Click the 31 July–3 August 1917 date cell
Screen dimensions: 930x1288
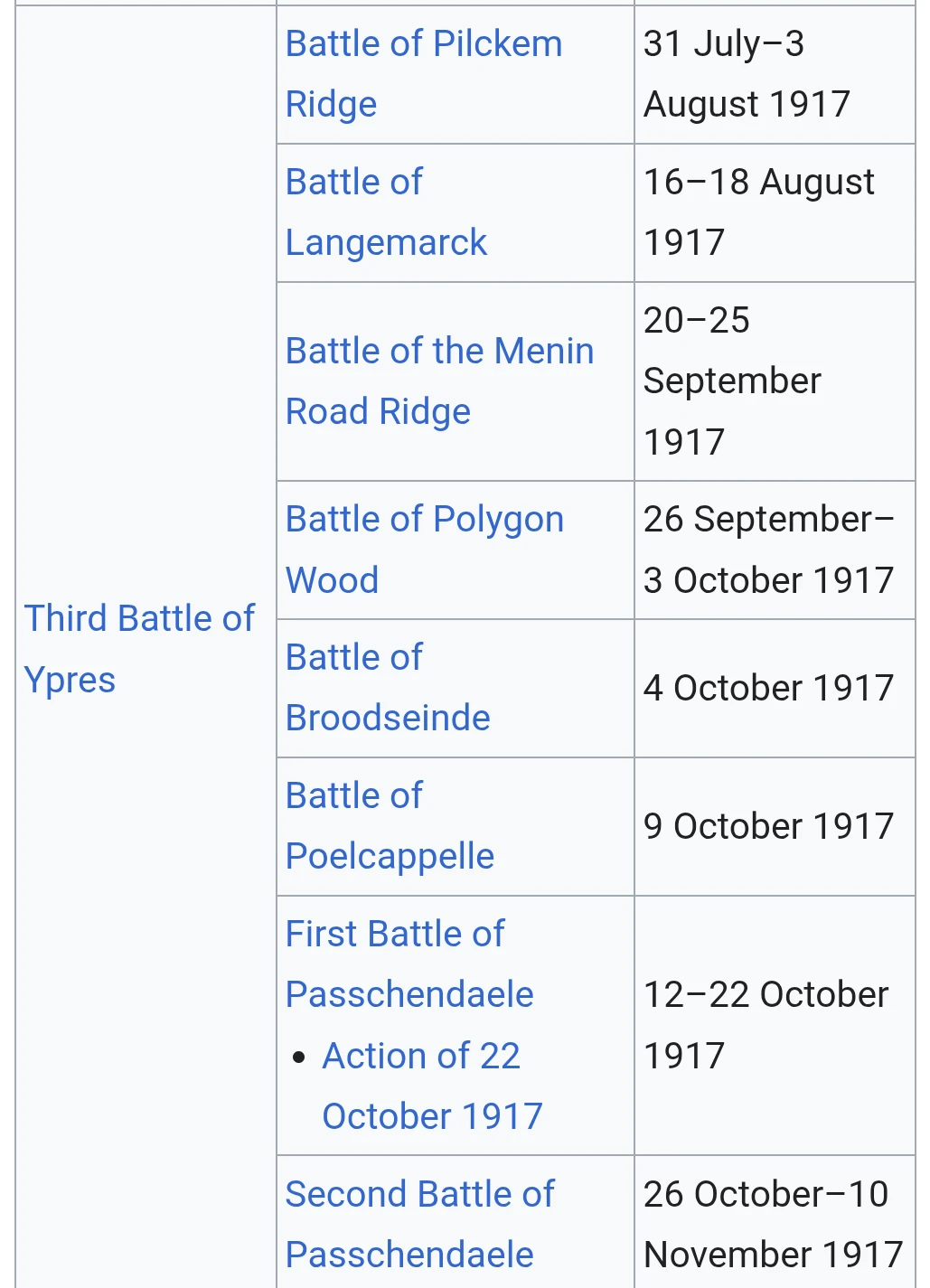(775, 75)
